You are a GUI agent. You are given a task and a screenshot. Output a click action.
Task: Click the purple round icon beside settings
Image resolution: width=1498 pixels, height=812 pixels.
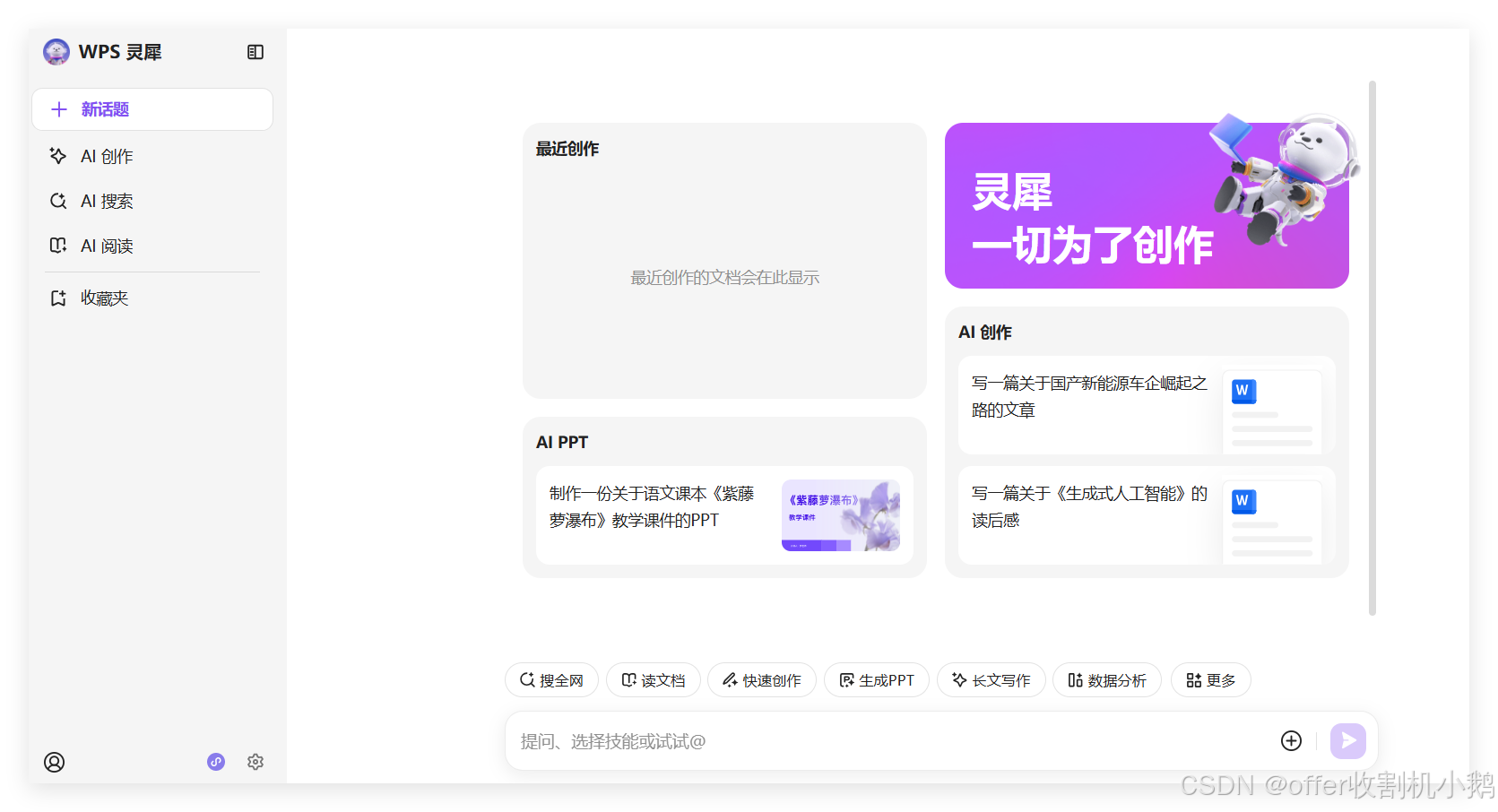216,762
